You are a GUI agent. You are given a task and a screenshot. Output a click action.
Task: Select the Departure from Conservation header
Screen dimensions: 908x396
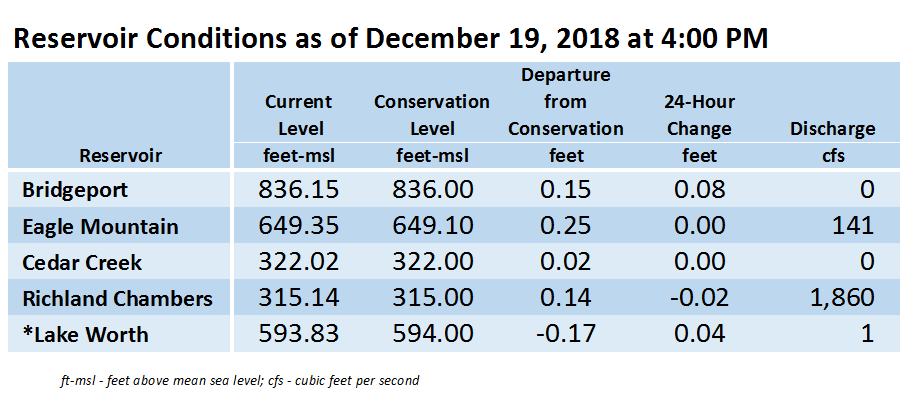coord(566,102)
